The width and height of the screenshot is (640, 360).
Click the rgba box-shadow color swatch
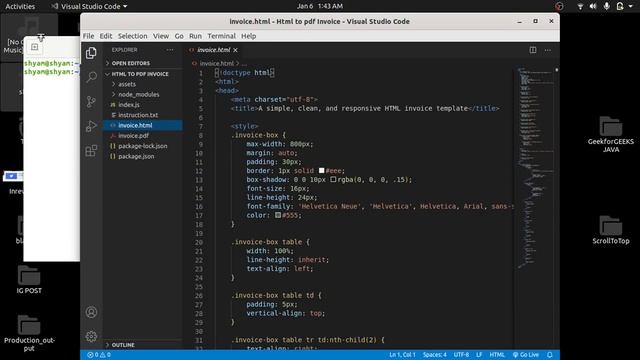click(333, 179)
